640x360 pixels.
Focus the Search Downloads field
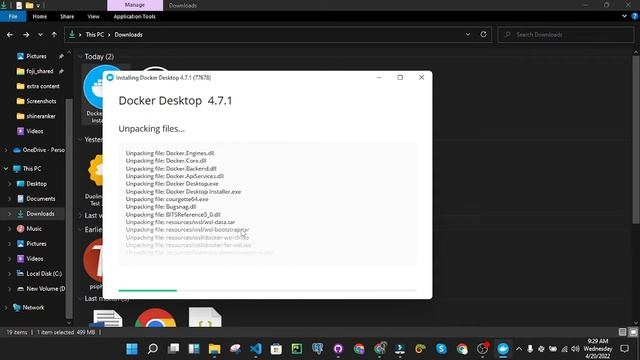pyautogui.click(x=566, y=35)
